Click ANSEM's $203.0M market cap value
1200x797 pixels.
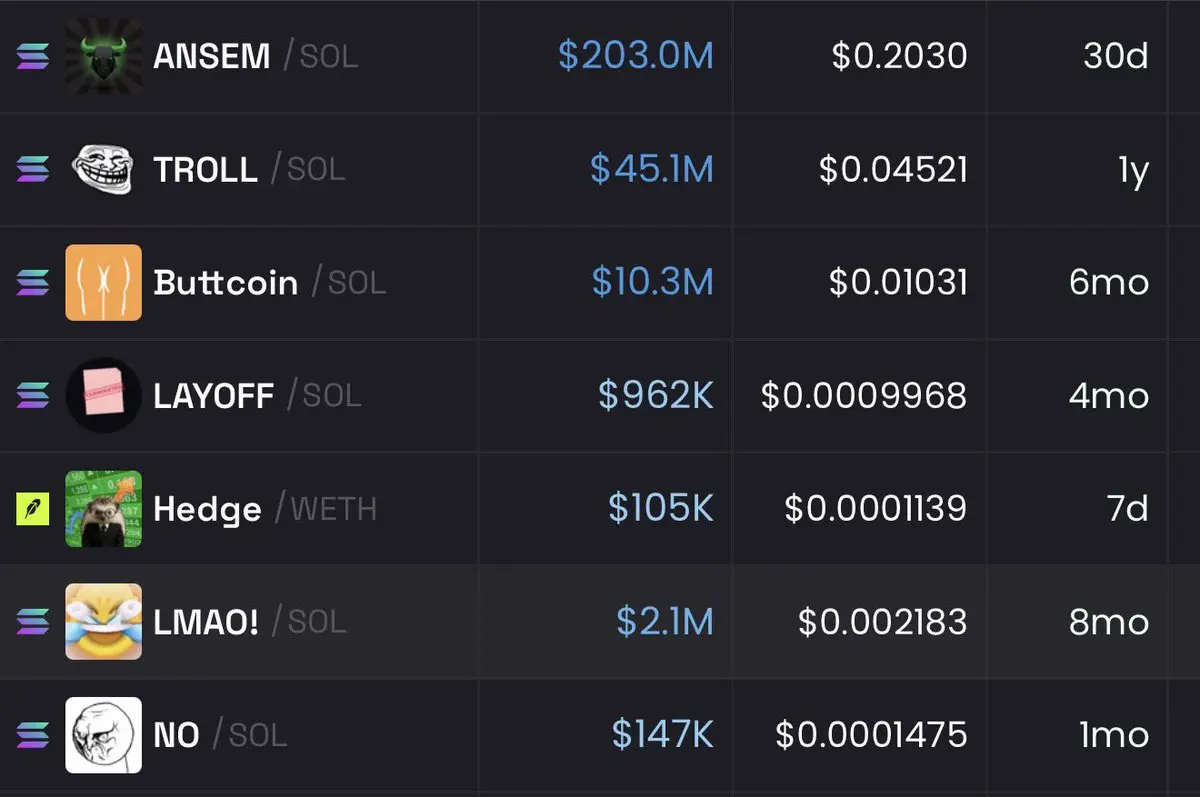(636, 56)
